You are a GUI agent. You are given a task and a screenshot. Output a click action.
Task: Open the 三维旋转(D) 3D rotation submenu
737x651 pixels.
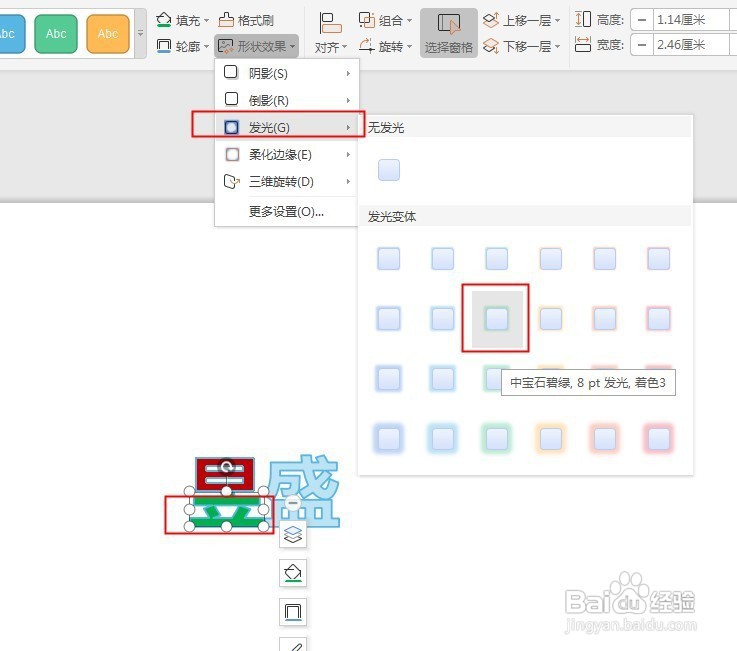tap(287, 181)
